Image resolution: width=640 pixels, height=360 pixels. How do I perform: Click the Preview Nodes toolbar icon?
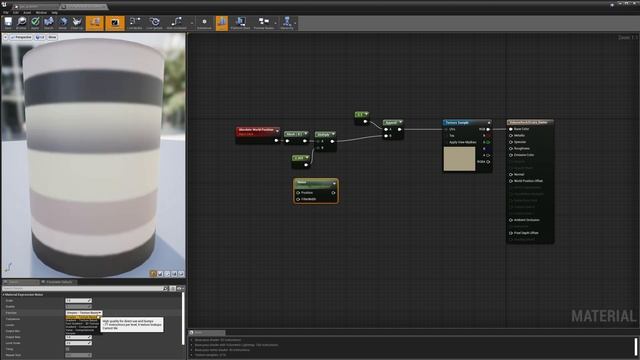point(264,23)
